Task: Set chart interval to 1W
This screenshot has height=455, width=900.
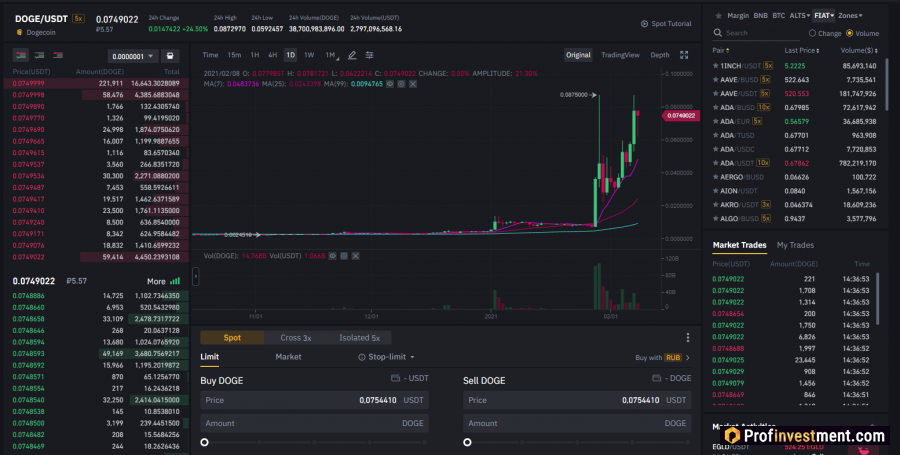Action: tap(309, 55)
